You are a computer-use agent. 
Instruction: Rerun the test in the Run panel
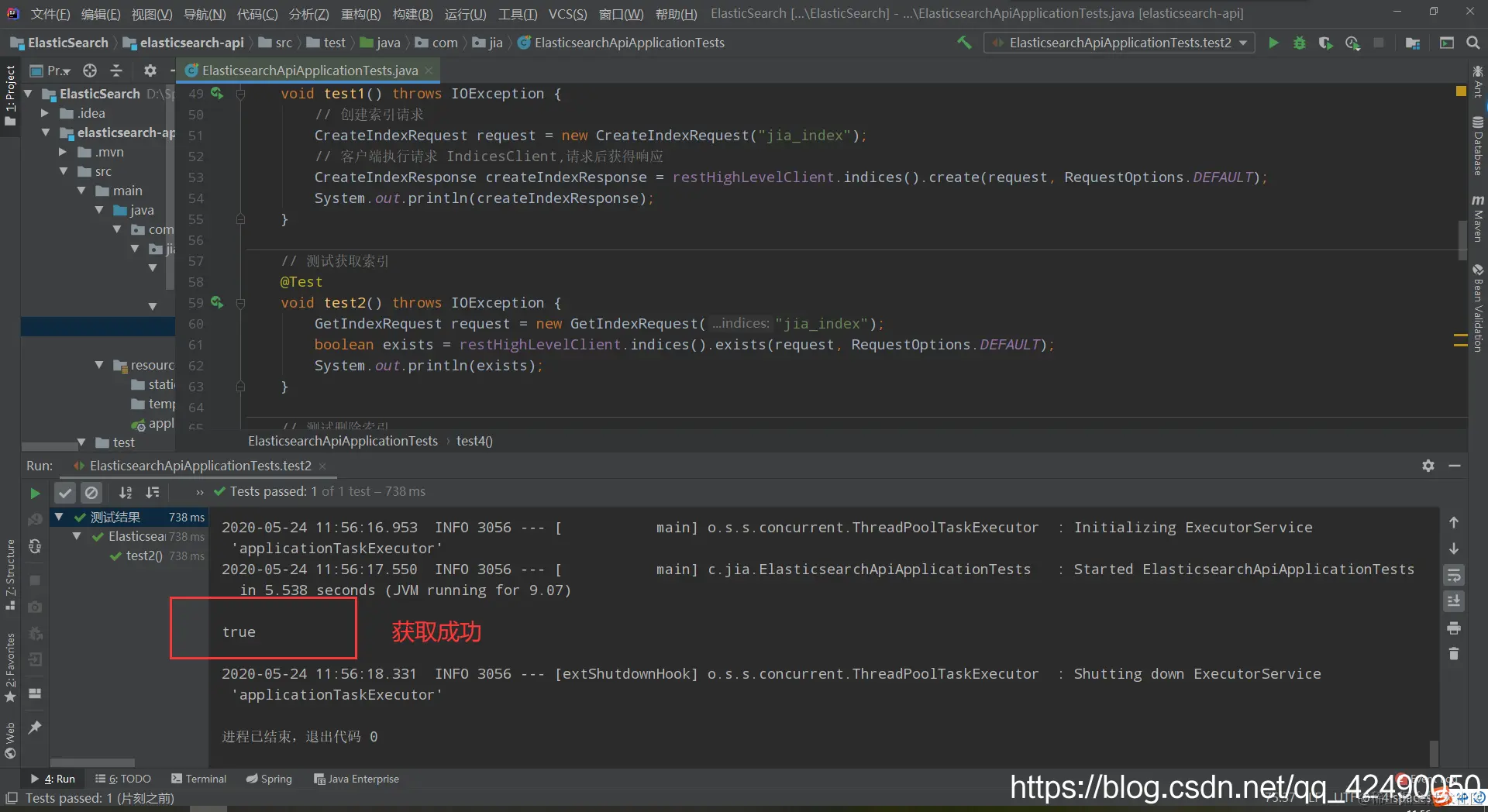tap(35, 493)
